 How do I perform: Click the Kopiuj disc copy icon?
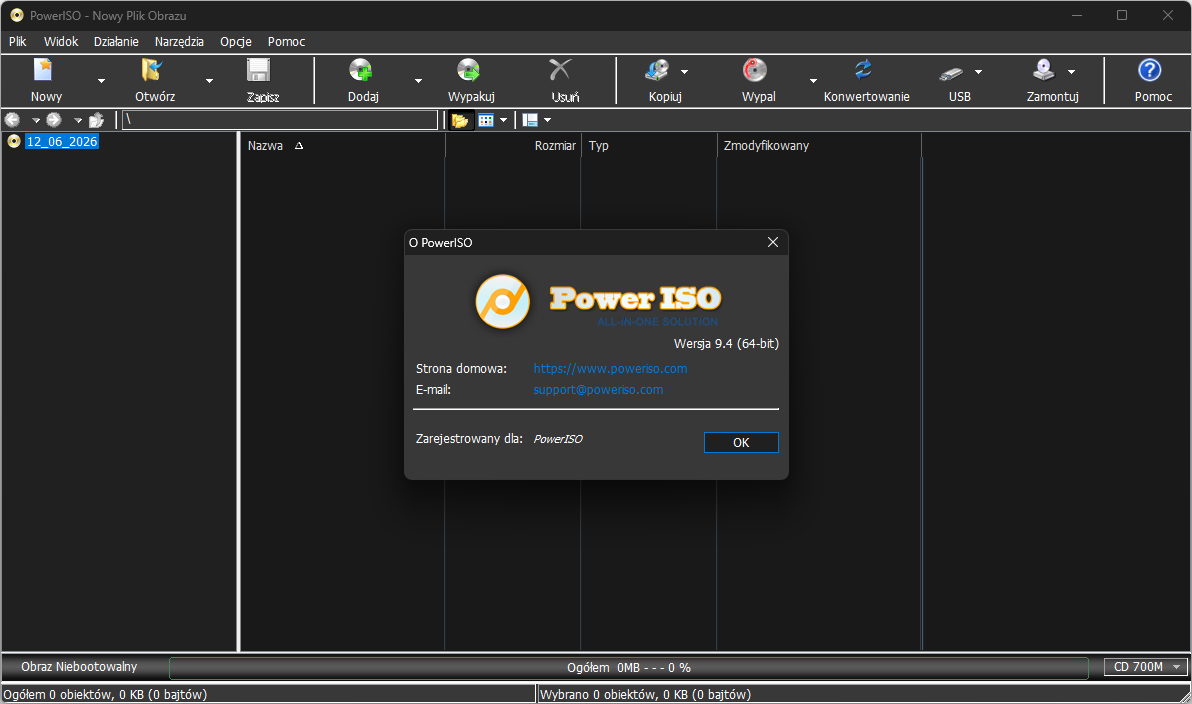pyautogui.click(x=657, y=70)
